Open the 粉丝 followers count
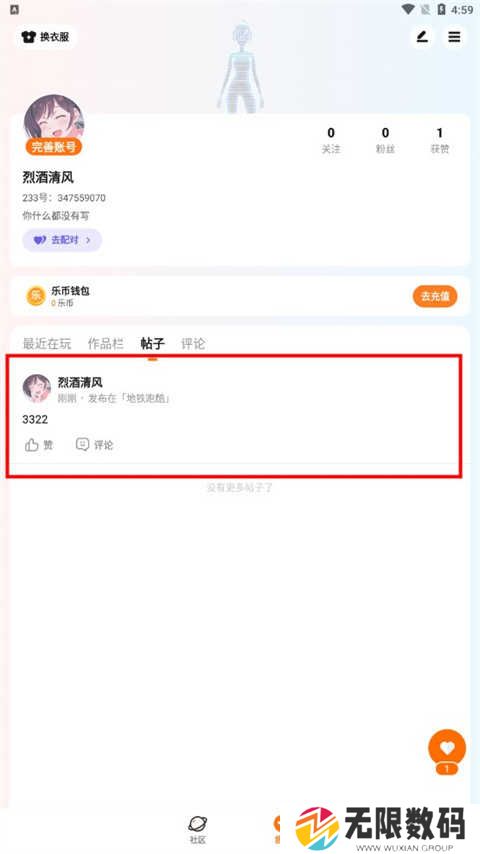 pos(385,140)
